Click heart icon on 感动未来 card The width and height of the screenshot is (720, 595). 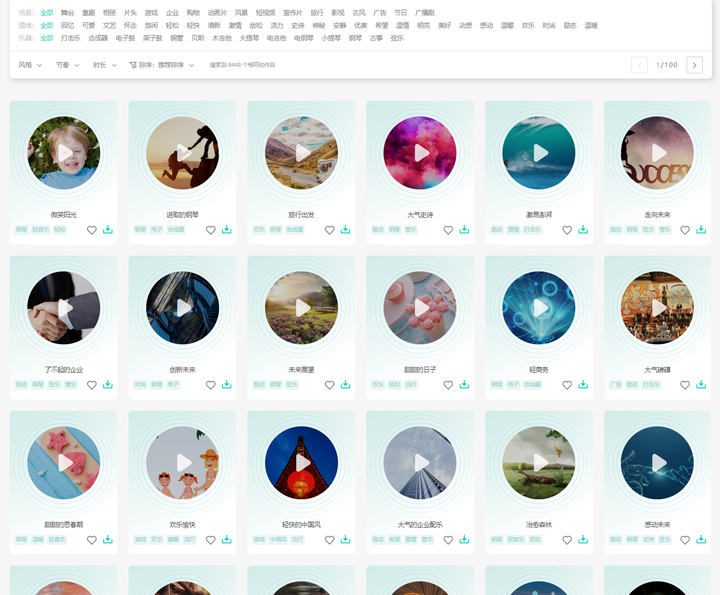[x=685, y=540]
